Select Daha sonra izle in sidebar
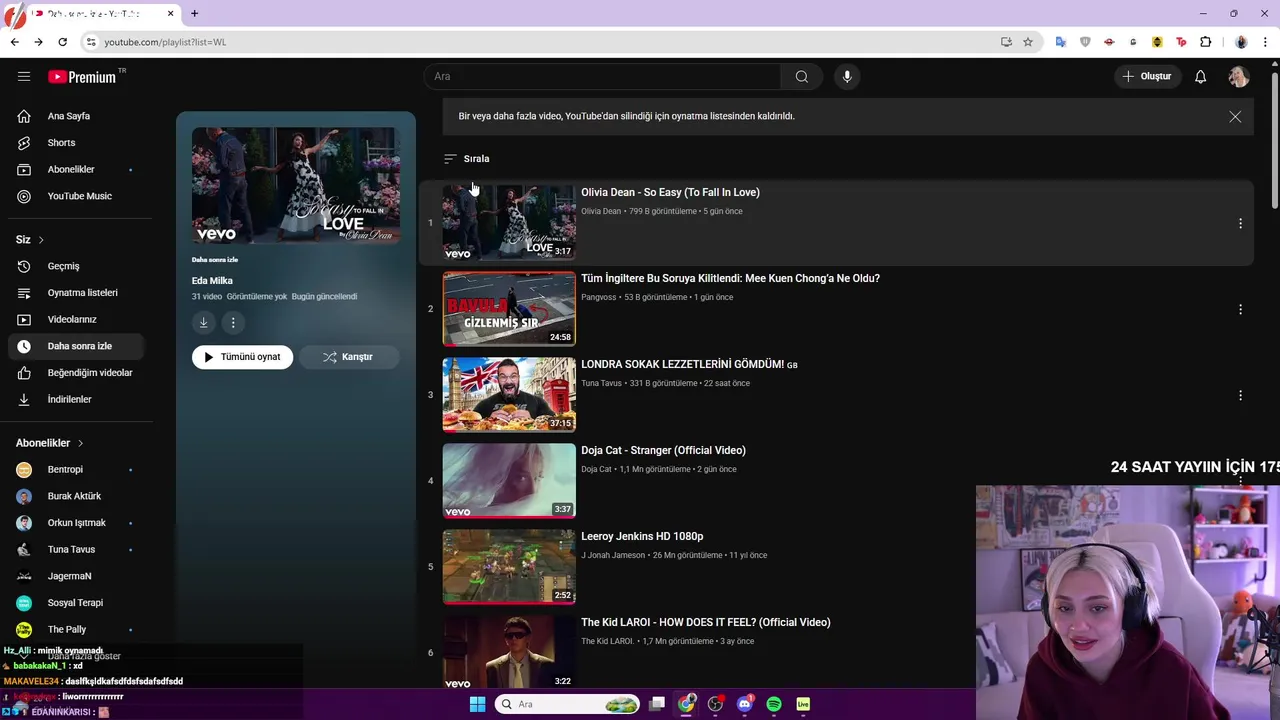This screenshot has width=1280, height=720. pyautogui.click(x=75, y=346)
